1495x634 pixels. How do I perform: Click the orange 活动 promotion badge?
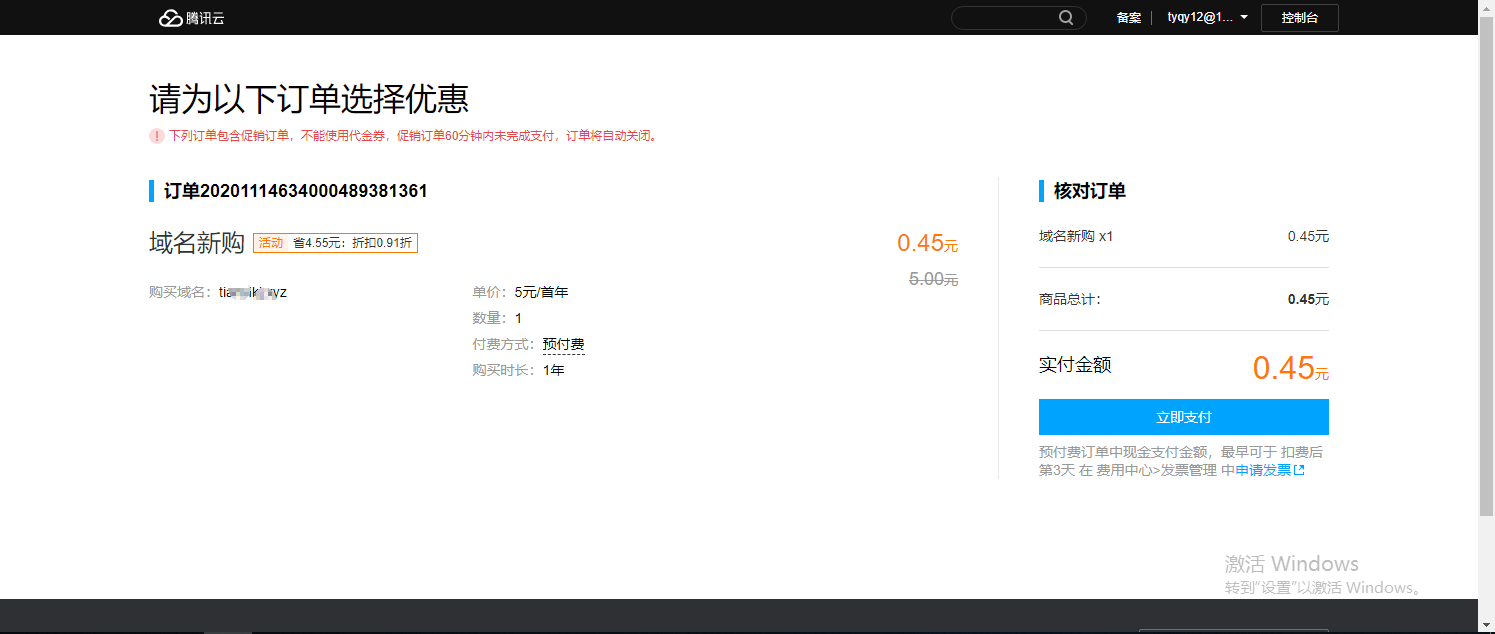click(271, 242)
